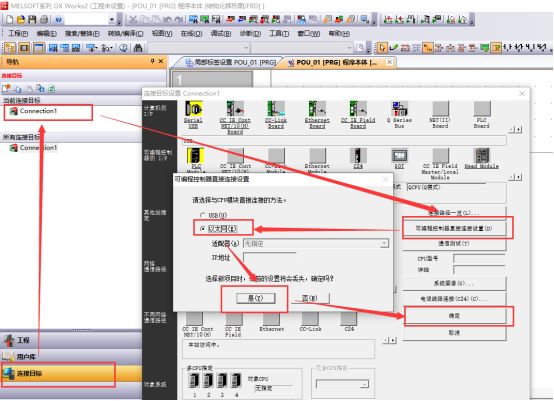Select the green pencil draw tool
This screenshot has width=554, height=401.
[393, 48]
